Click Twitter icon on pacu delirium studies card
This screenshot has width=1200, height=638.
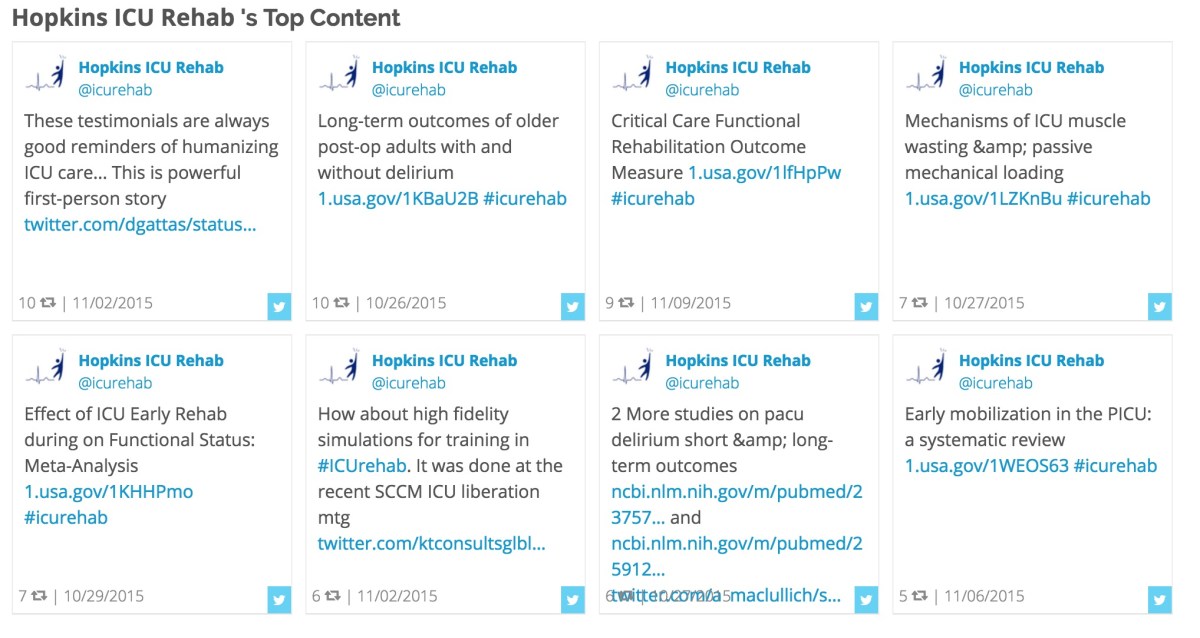866,600
